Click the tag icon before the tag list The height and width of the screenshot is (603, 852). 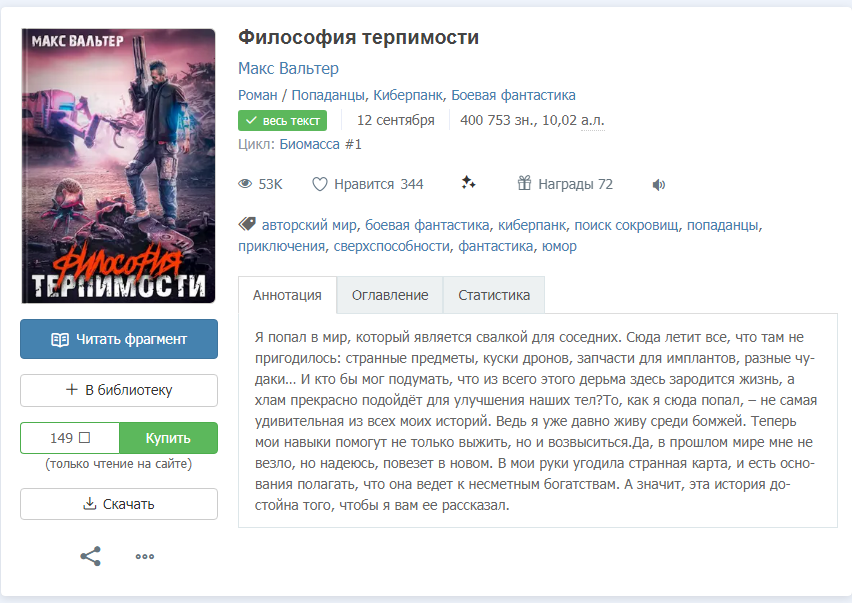[247, 224]
